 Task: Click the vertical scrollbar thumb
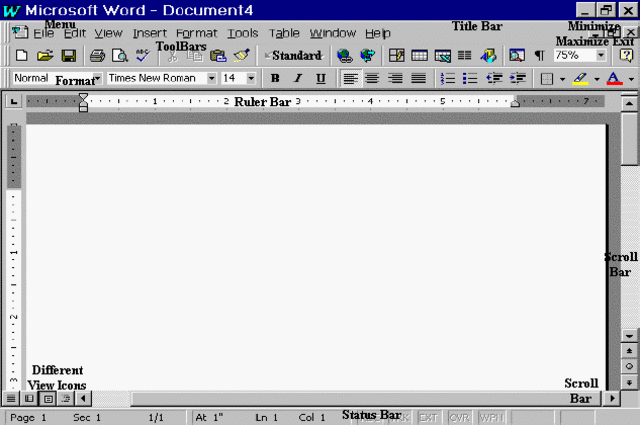[629, 138]
